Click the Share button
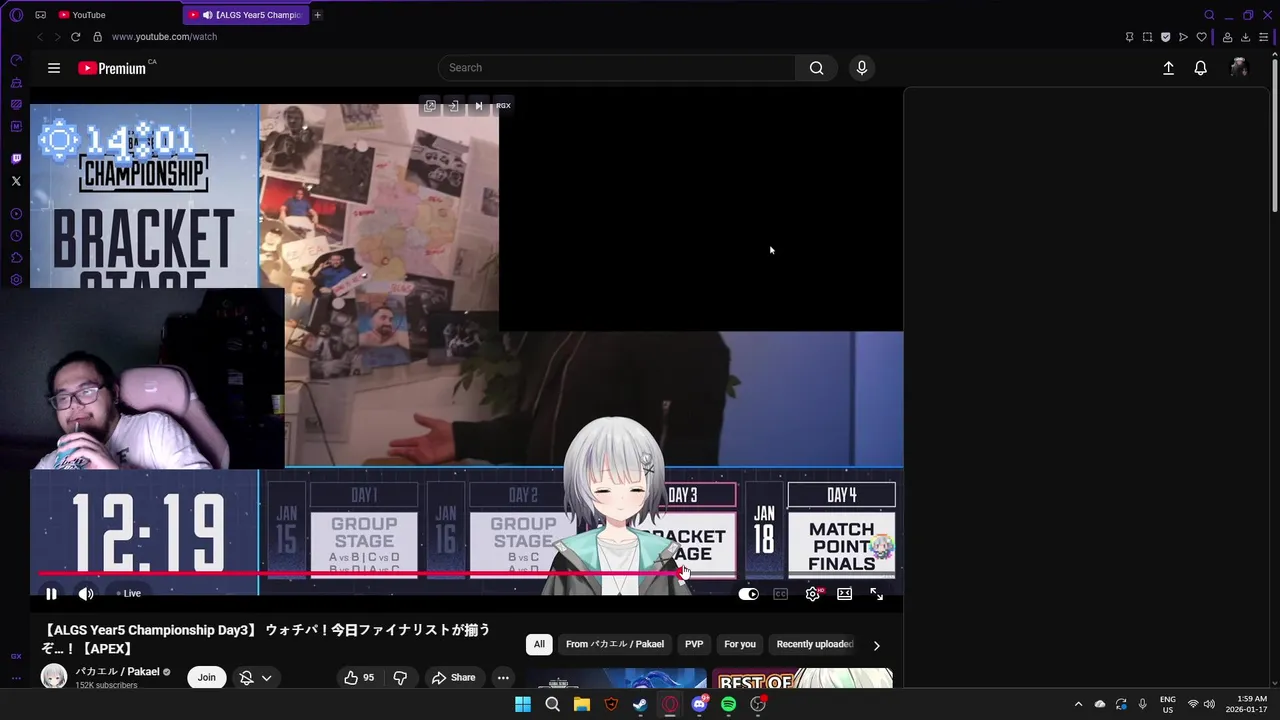 coord(453,678)
